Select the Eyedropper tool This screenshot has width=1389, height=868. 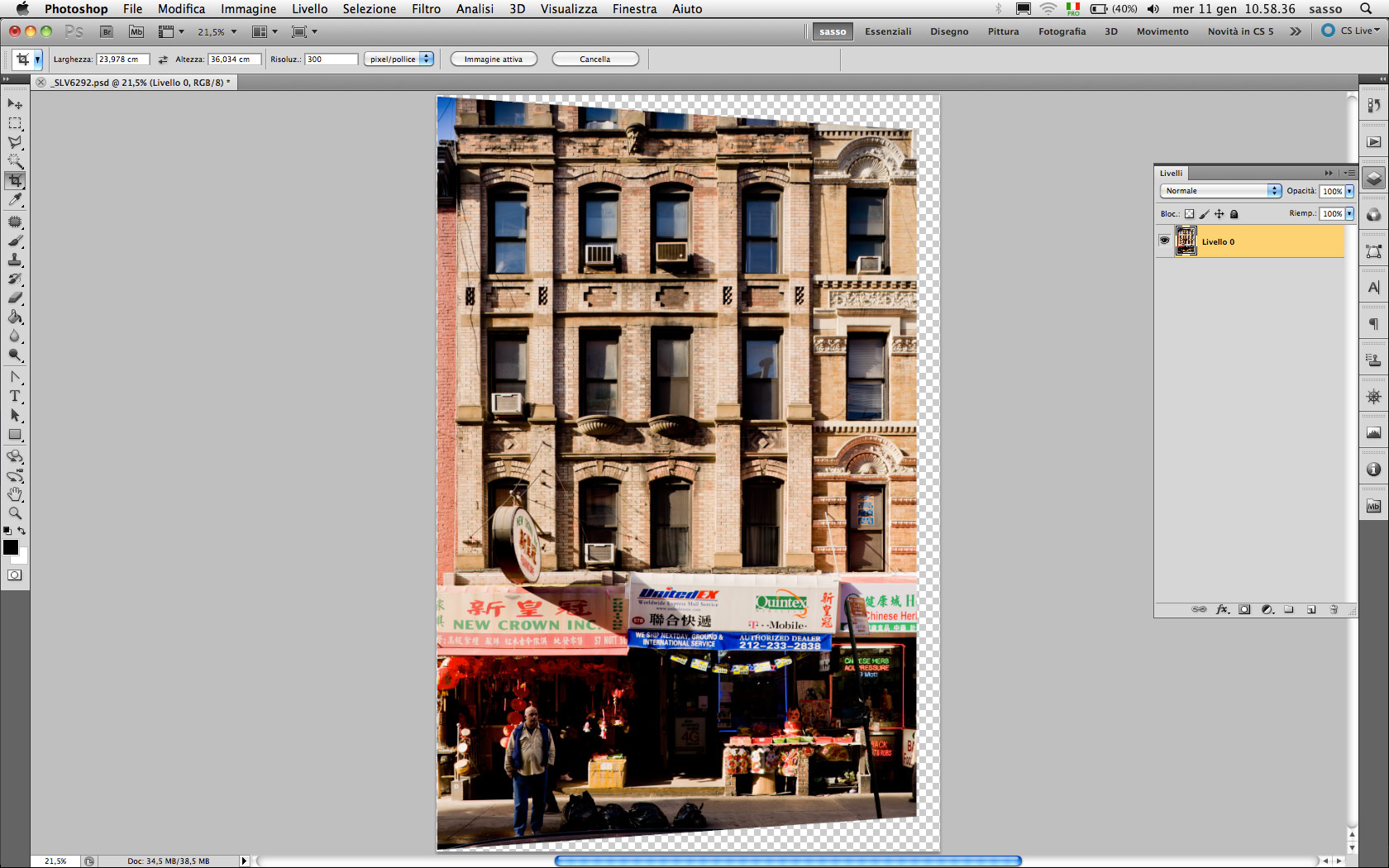pyautogui.click(x=15, y=200)
